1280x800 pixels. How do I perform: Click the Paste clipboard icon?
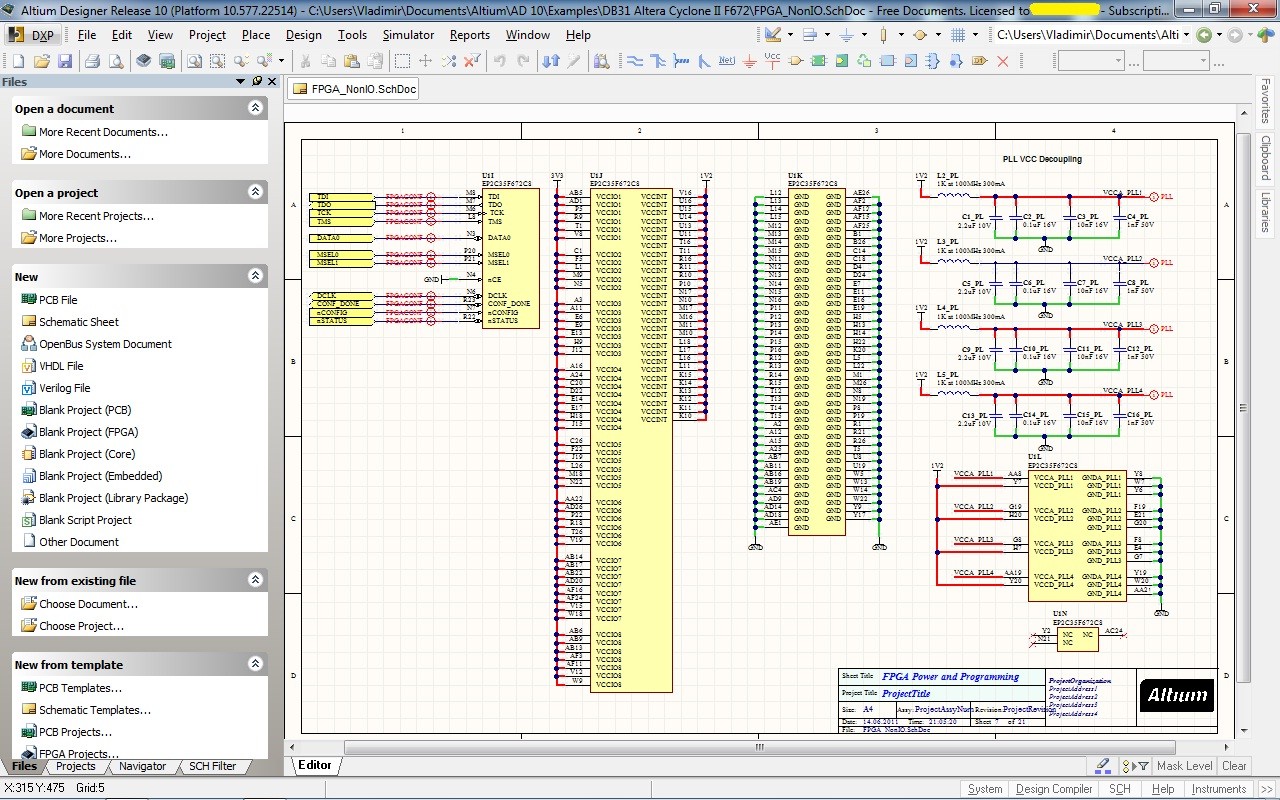(x=352, y=61)
